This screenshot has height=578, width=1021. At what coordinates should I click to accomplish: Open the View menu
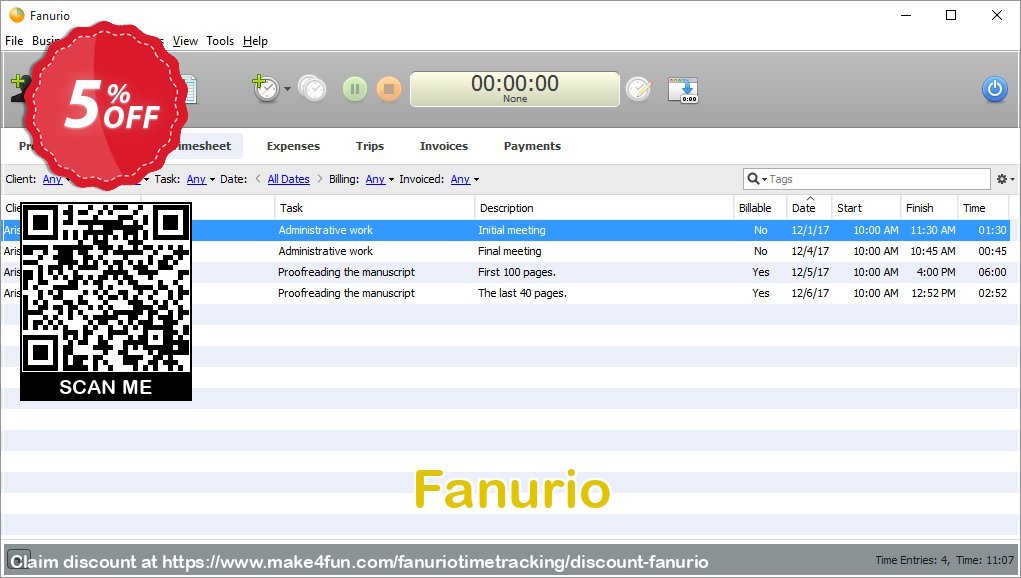click(185, 40)
